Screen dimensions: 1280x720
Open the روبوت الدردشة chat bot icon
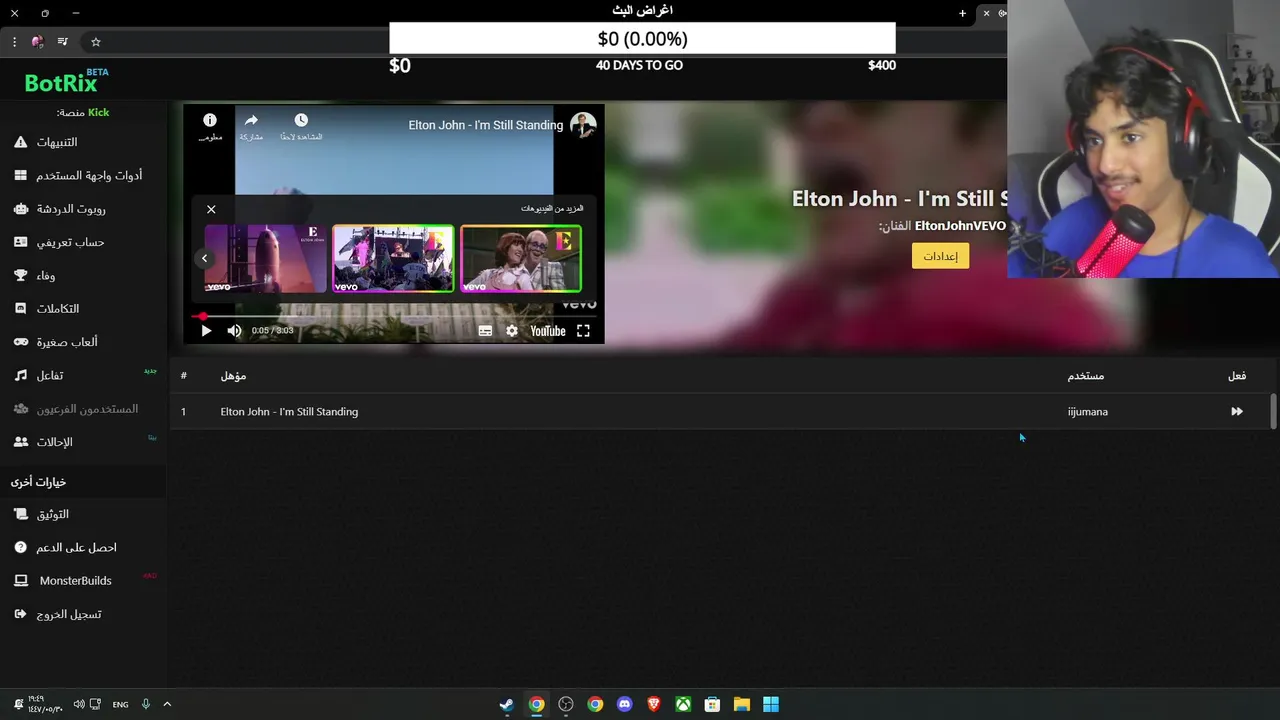click(x=20, y=209)
